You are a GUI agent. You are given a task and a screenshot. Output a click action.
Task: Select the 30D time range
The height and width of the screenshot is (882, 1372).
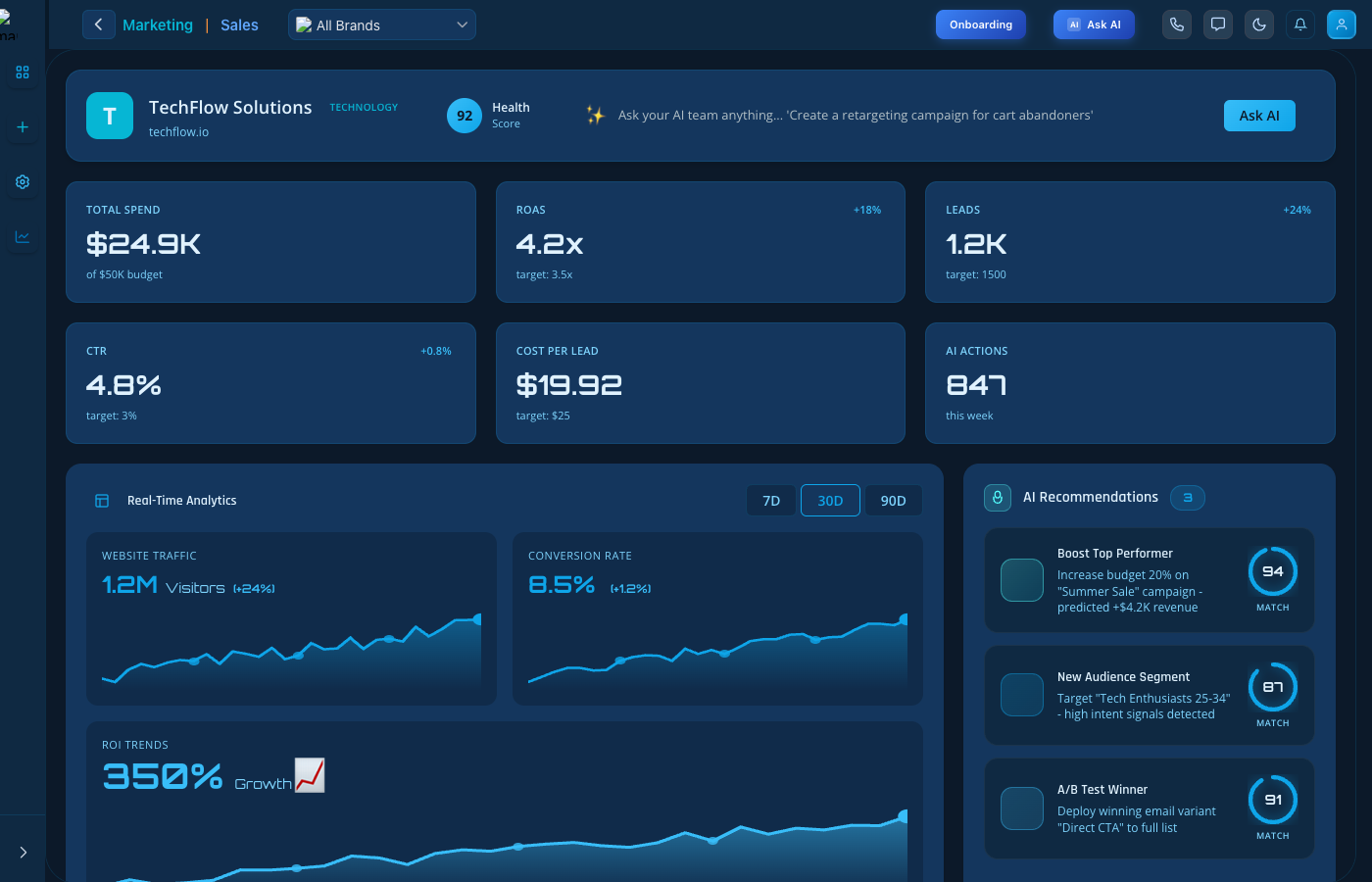click(830, 500)
